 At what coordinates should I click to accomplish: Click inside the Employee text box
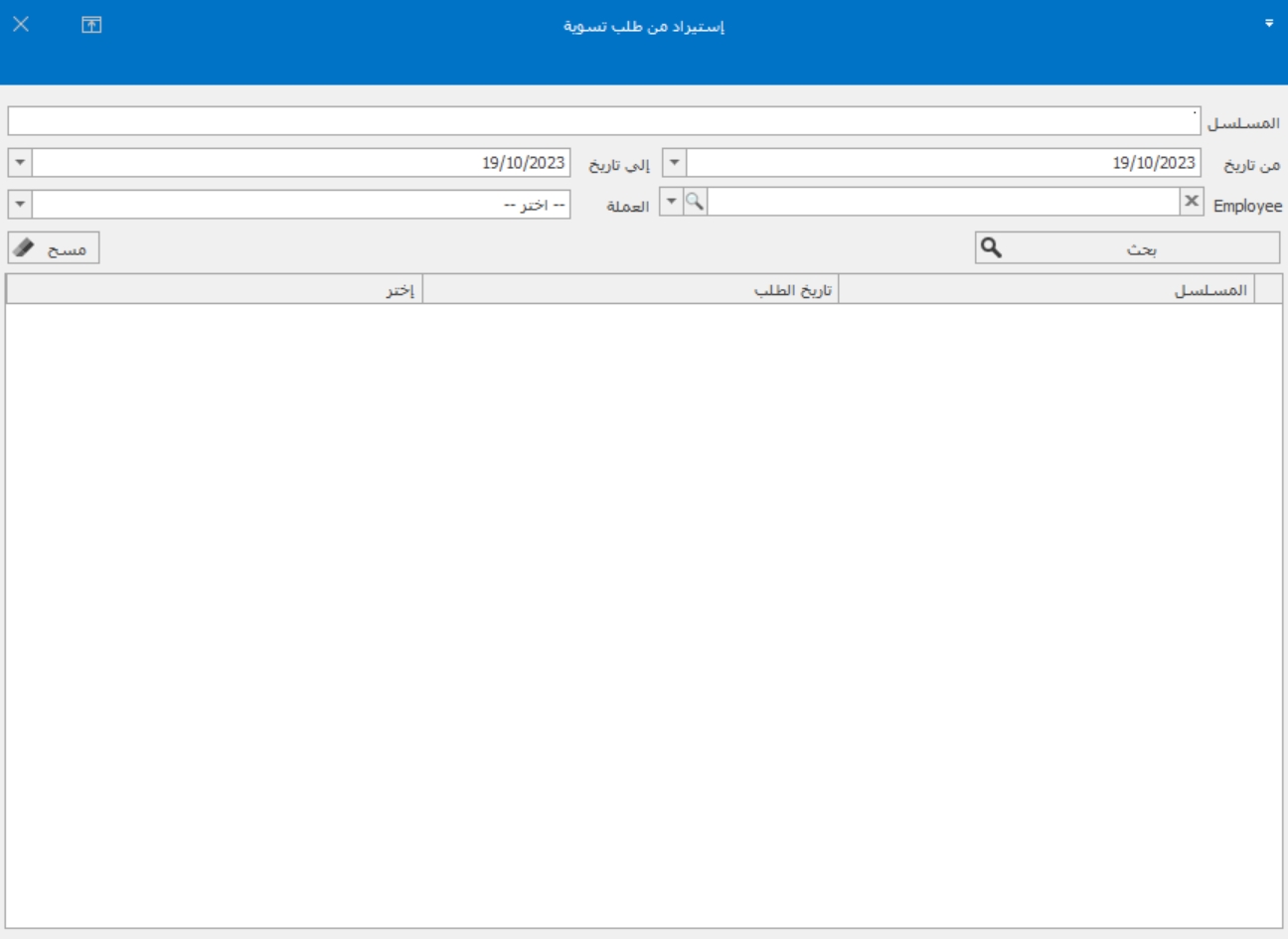coord(942,202)
